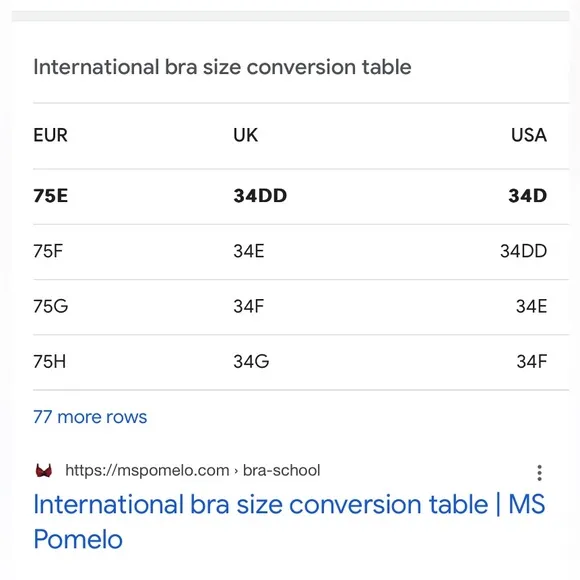Click the bold 75E cell
The image size is (580, 580).
click(51, 196)
